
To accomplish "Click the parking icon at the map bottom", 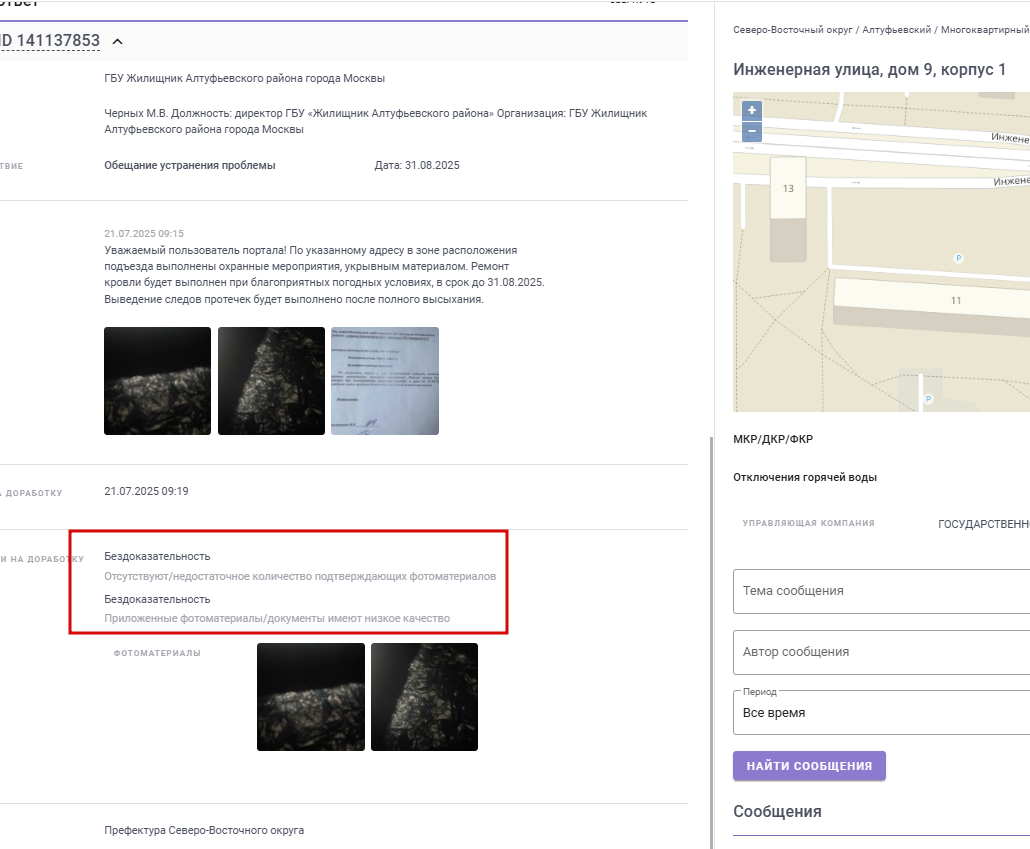I will click(x=928, y=399).
